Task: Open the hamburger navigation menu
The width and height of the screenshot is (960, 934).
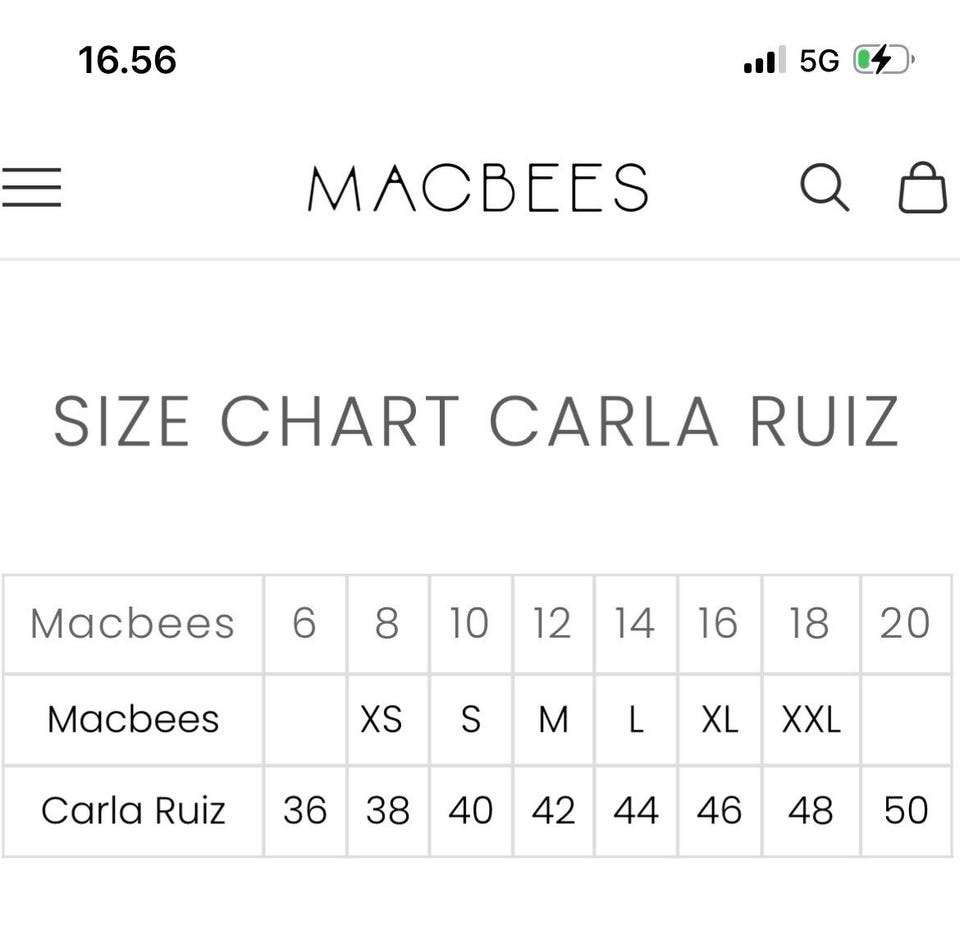Action: (x=32, y=187)
